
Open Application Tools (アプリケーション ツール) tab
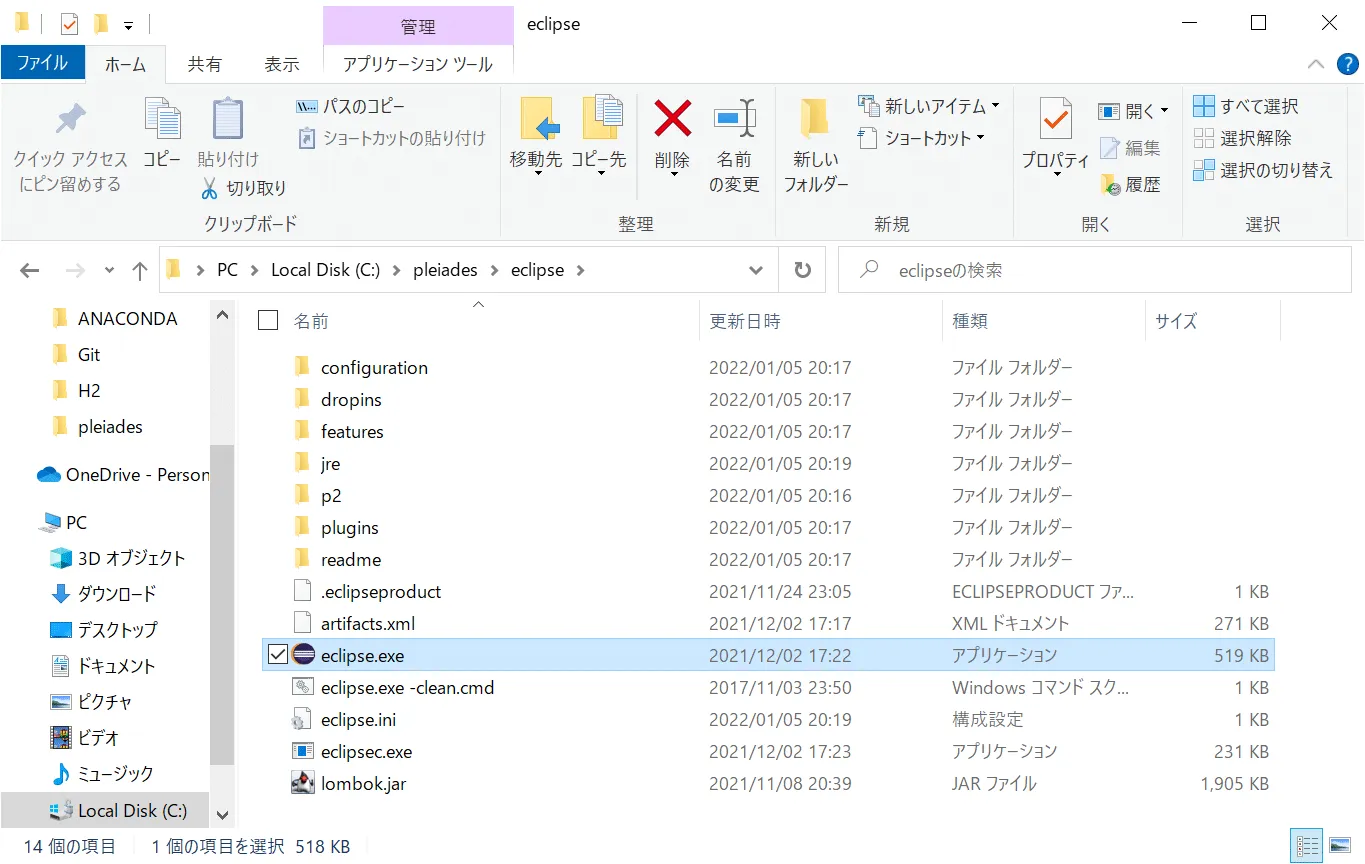[x=418, y=64]
